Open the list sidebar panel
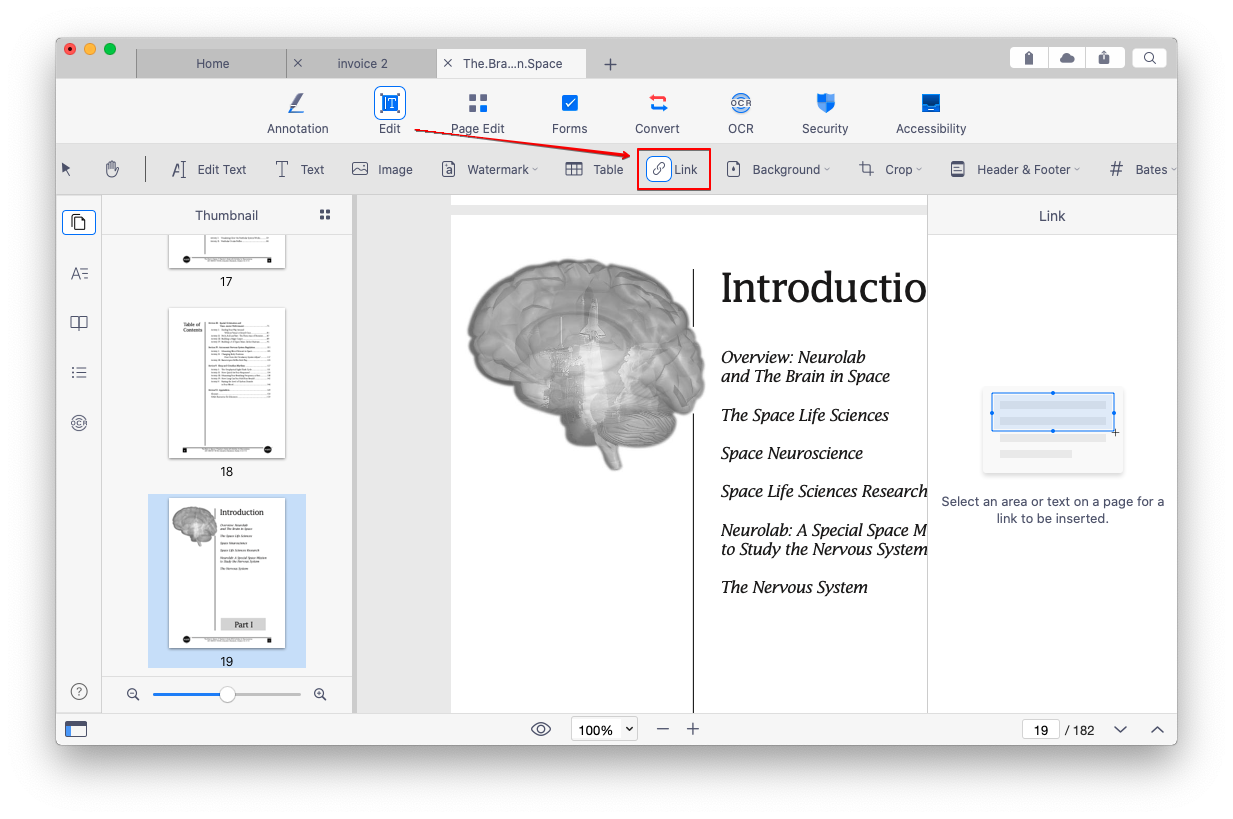 pos(79,373)
